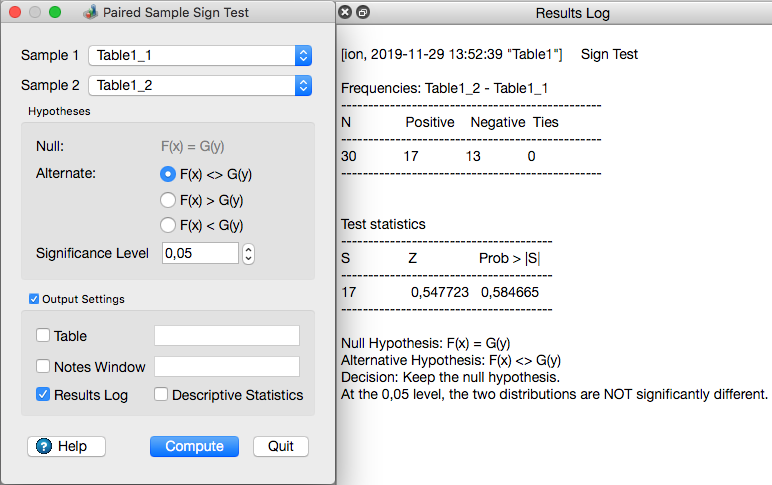Uncheck the Output Settings checkbox
The image size is (772, 485).
click(35, 298)
